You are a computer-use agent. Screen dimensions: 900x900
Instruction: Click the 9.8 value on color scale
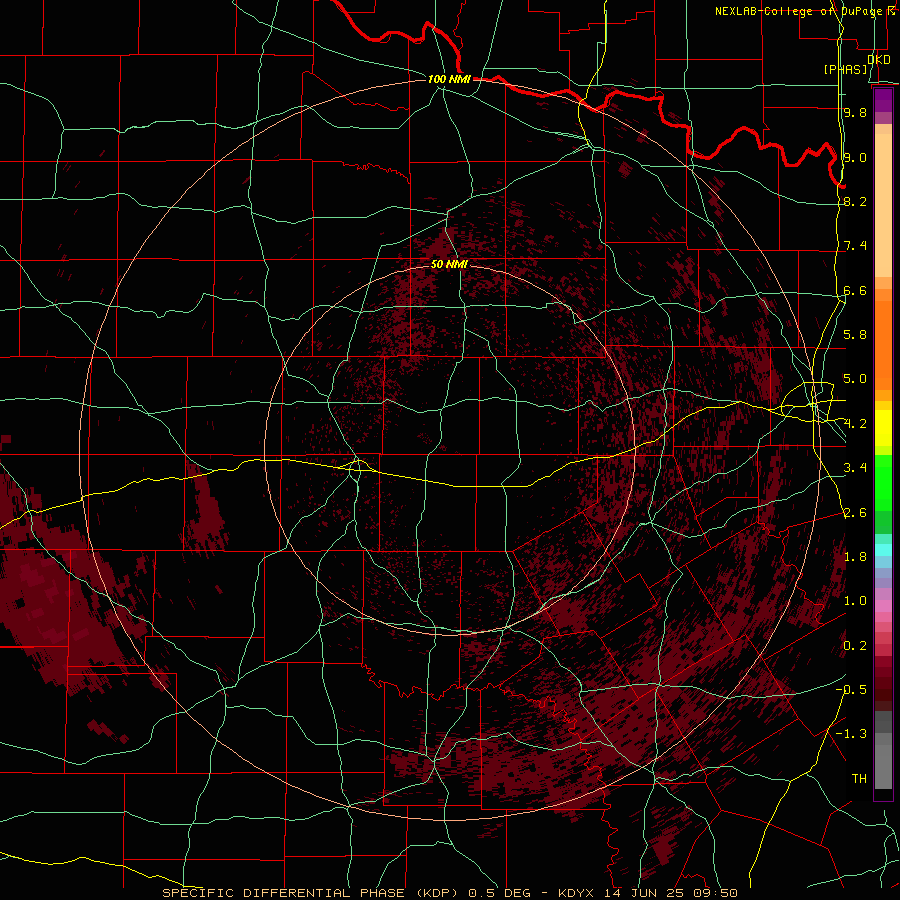[x=855, y=112]
